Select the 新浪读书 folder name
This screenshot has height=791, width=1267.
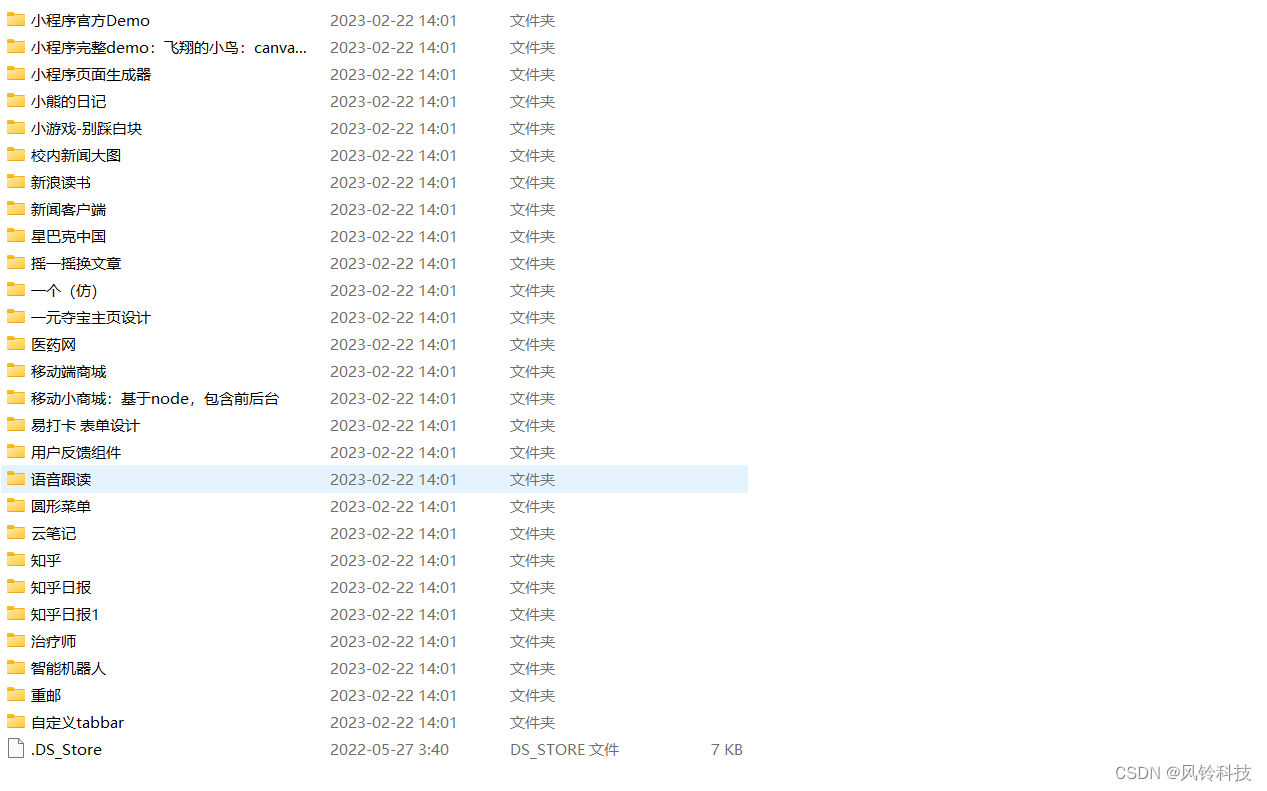click(61, 182)
